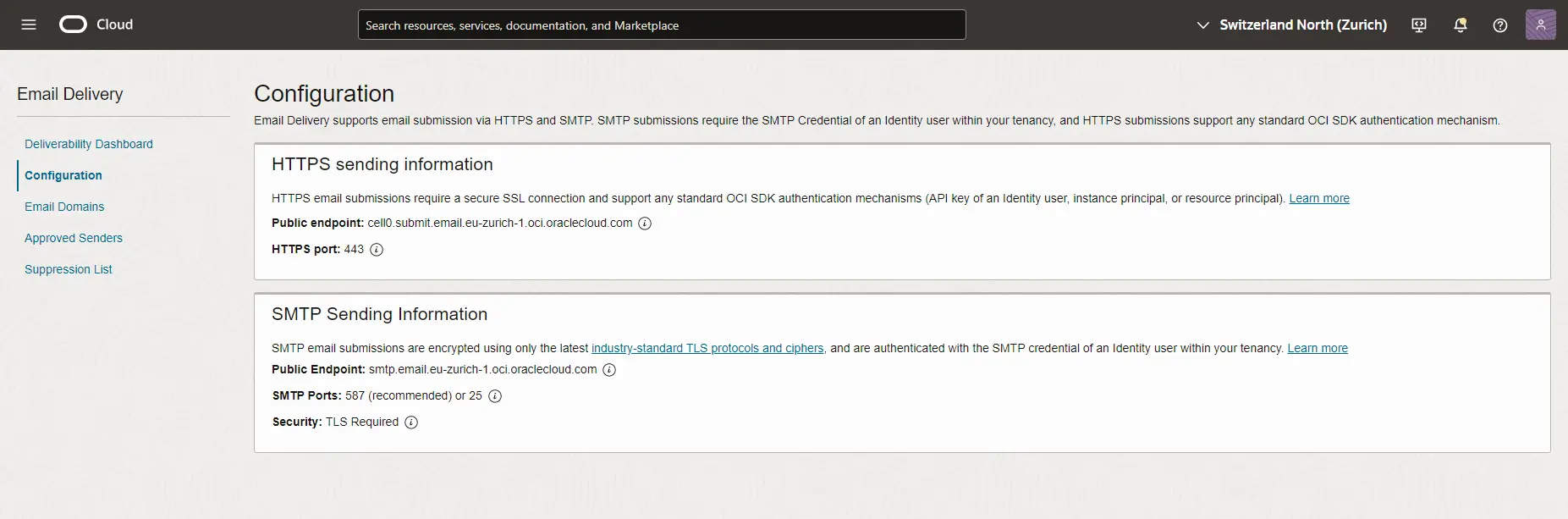
Task: Expand the Switzerland North (Zurich) region selector
Action: (x=1291, y=25)
